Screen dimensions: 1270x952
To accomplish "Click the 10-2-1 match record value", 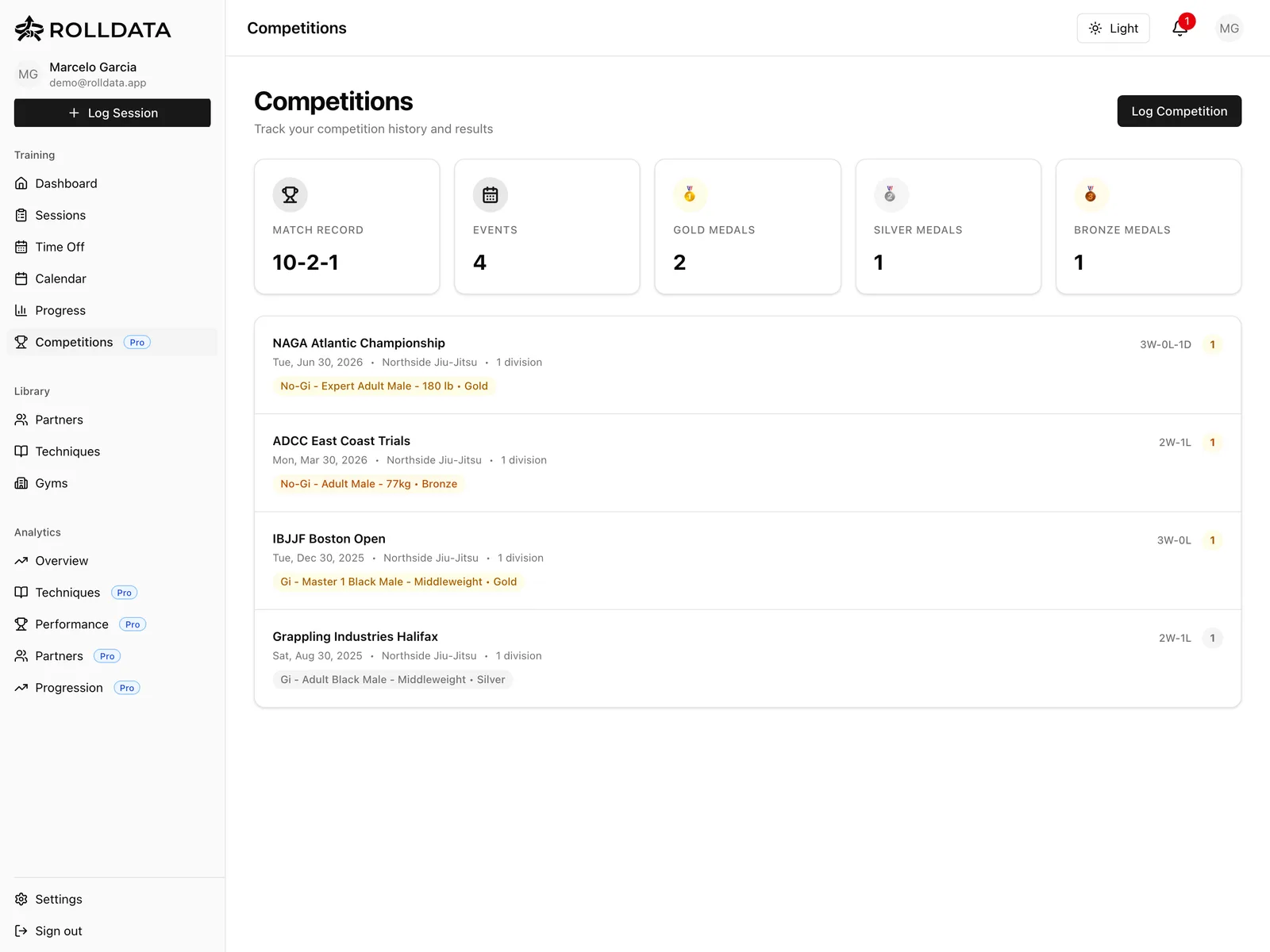I will pos(306,263).
